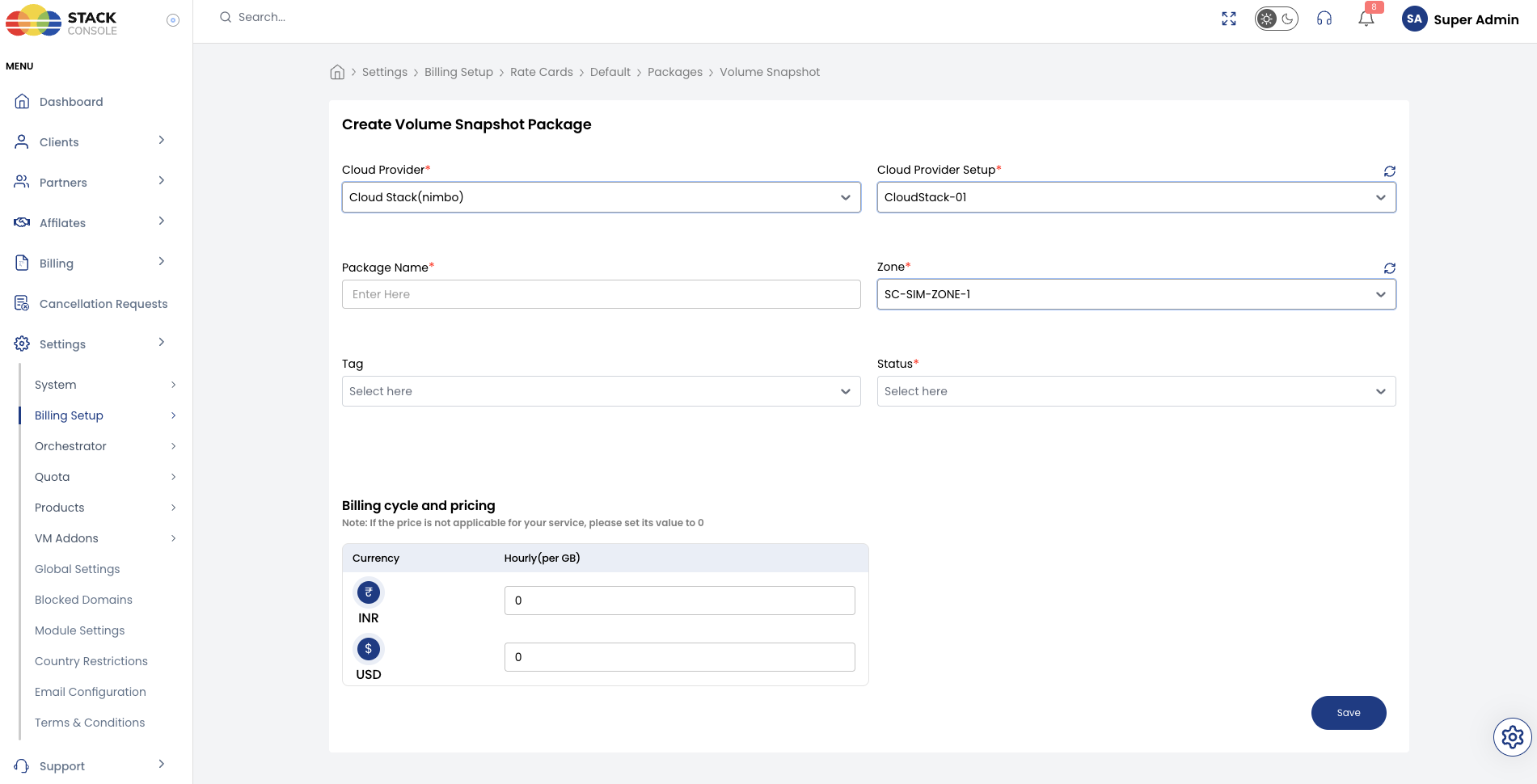Open Zone dropdown
This screenshot has width=1537, height=784.
(1137, 294)
